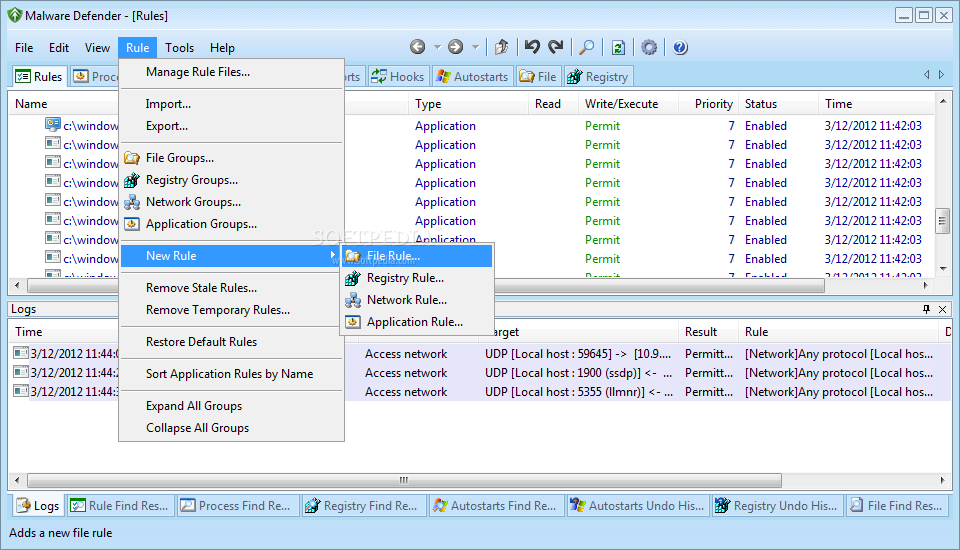Sort logs by Rule column header
Image resolution: width=960 pixels, height=550 pixels.
[839, 332]
